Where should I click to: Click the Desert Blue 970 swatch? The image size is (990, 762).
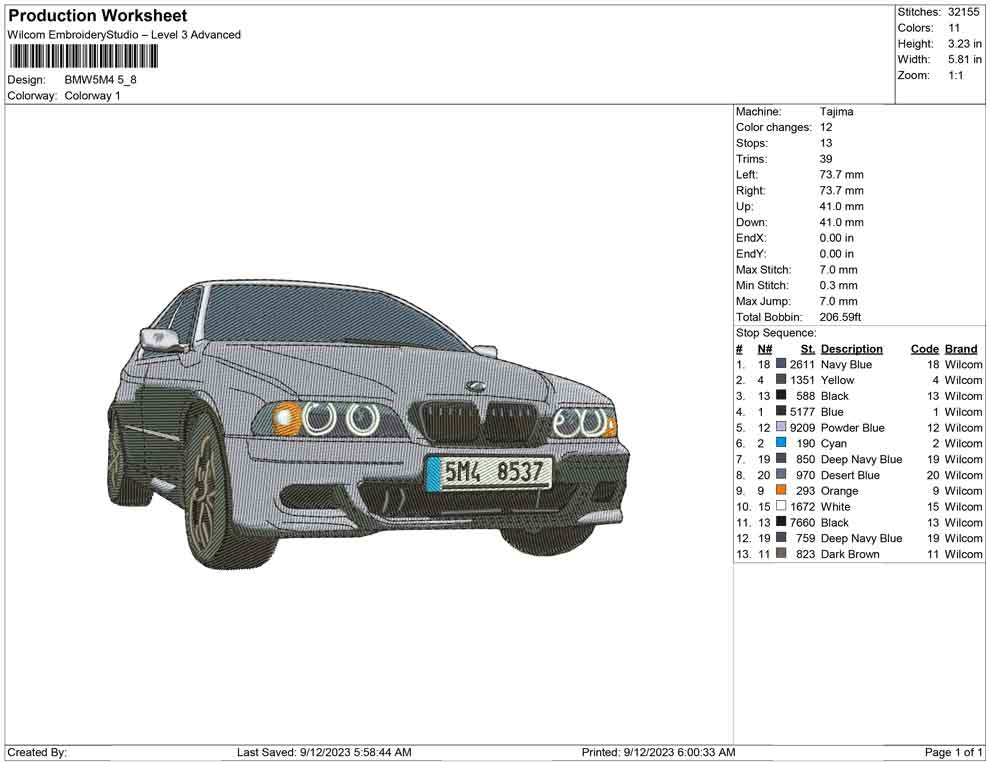[x=781, y=475]
